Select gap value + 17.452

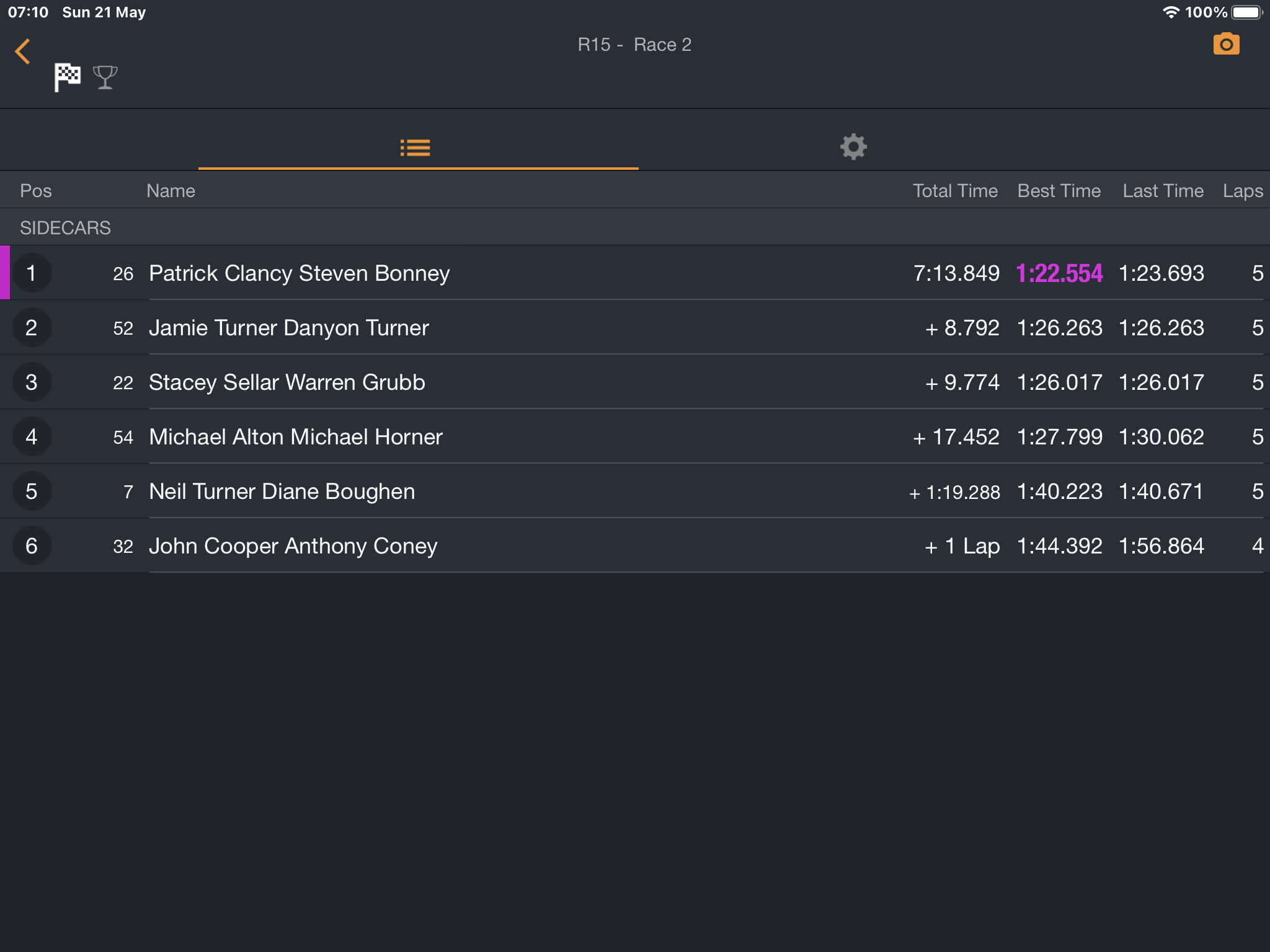(x=956, y=437)
